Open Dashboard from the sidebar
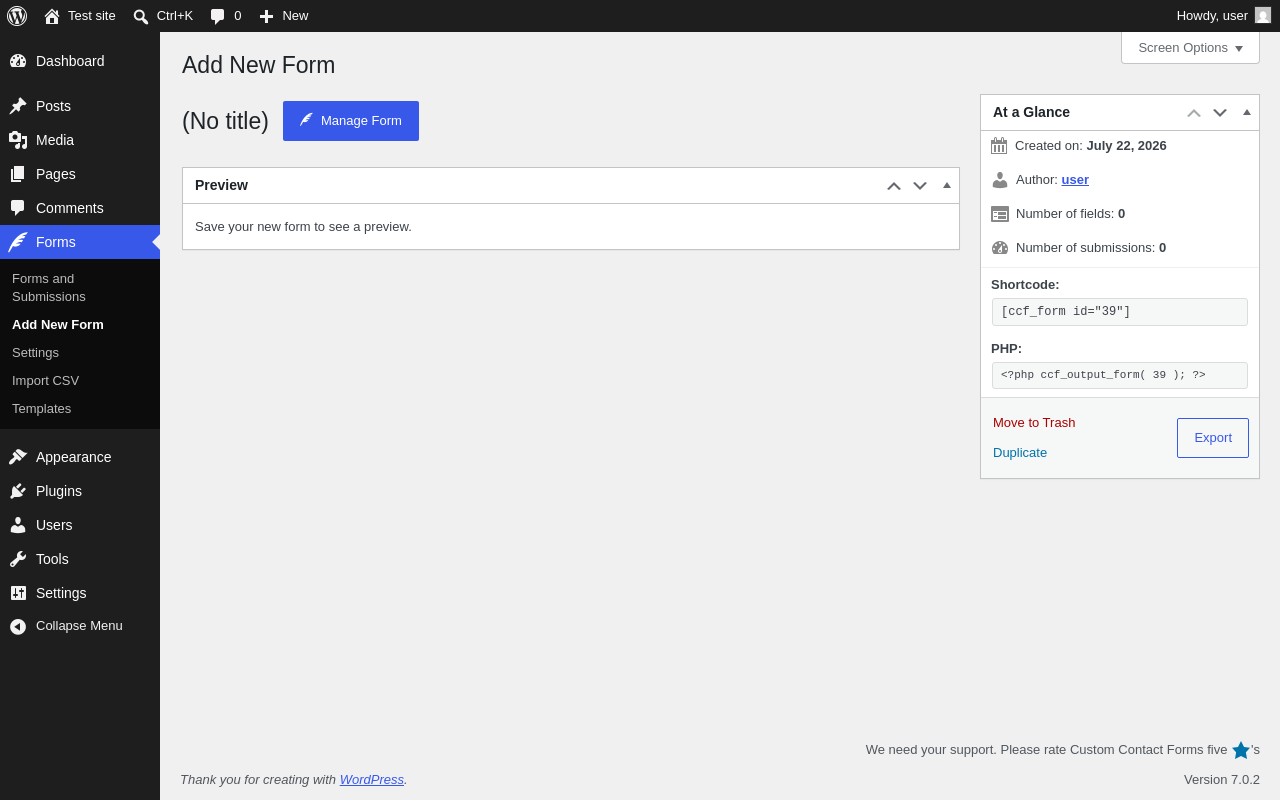This screenshot has width=1280, height=800. (x=80, y=61)
